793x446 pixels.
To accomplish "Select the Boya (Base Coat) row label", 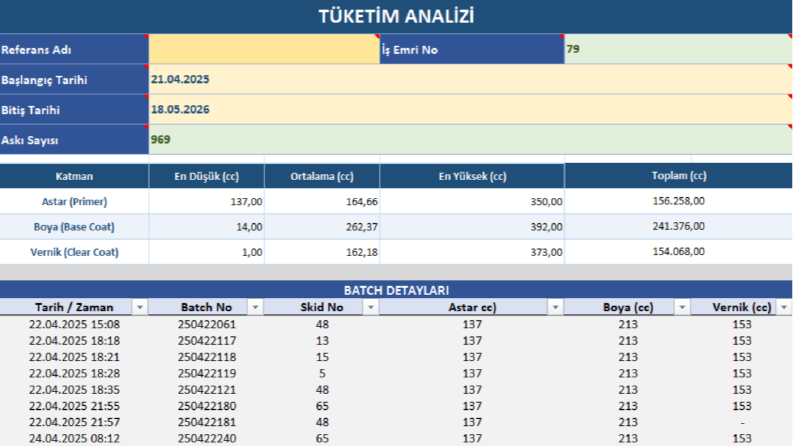I will [x=74, y=227].
